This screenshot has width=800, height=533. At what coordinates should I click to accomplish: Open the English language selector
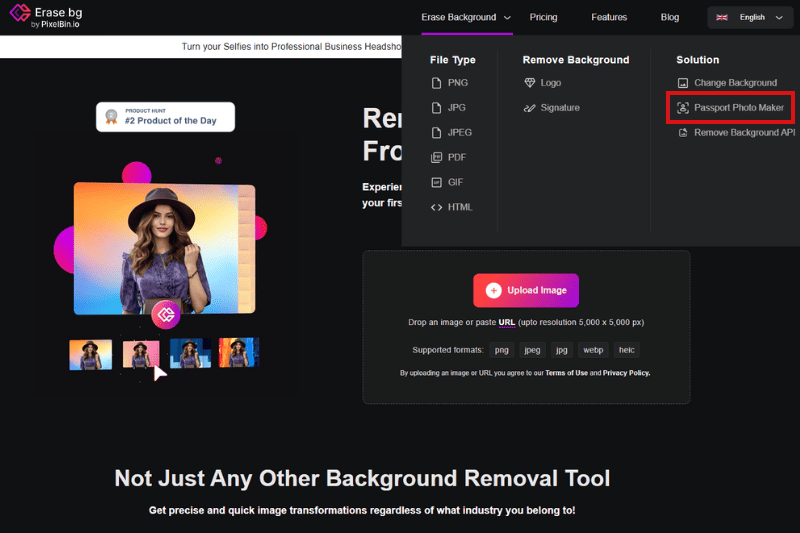coord(751,17)
